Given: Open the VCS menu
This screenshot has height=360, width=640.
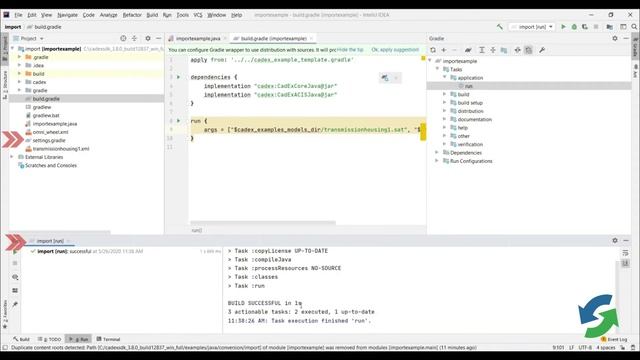Looking at the screenshot, I should tap(198, 15).
